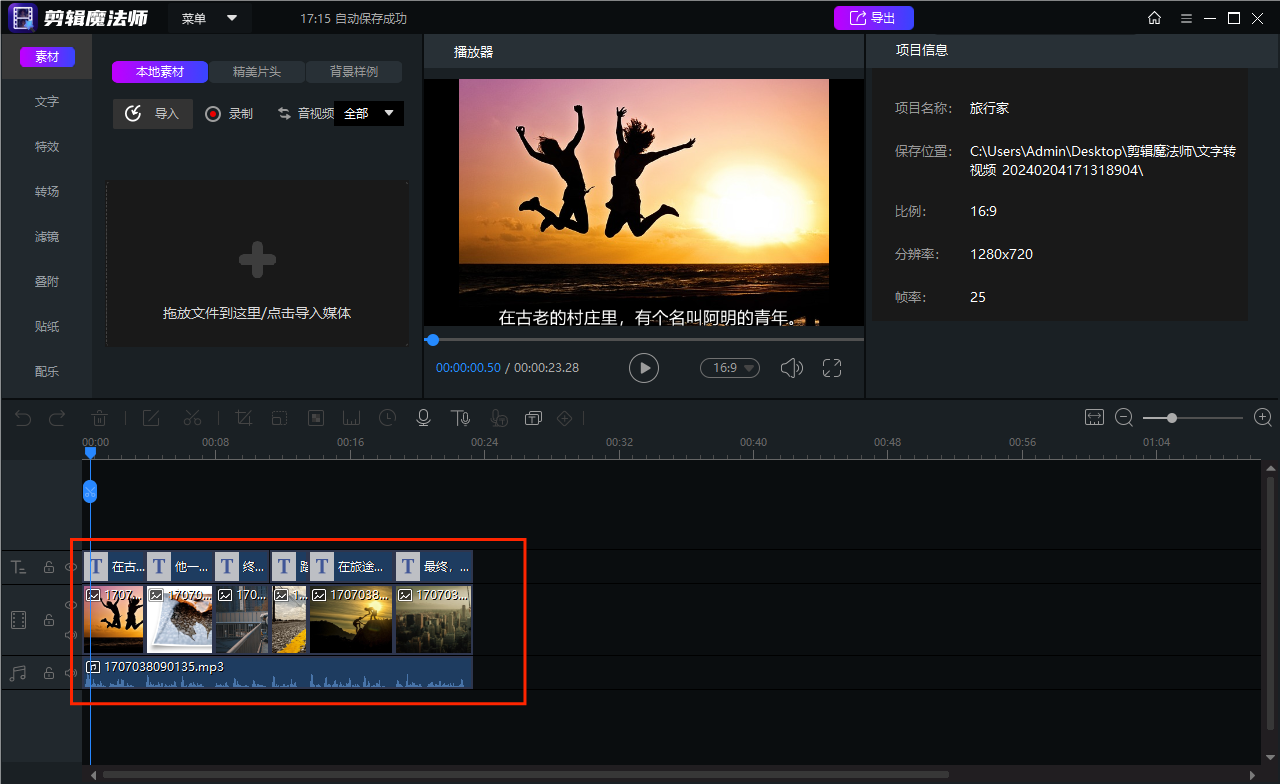This screenshot has width=1280, height=784.
Task: Open the 素材 sidebar section
Action: coord(47,57)
